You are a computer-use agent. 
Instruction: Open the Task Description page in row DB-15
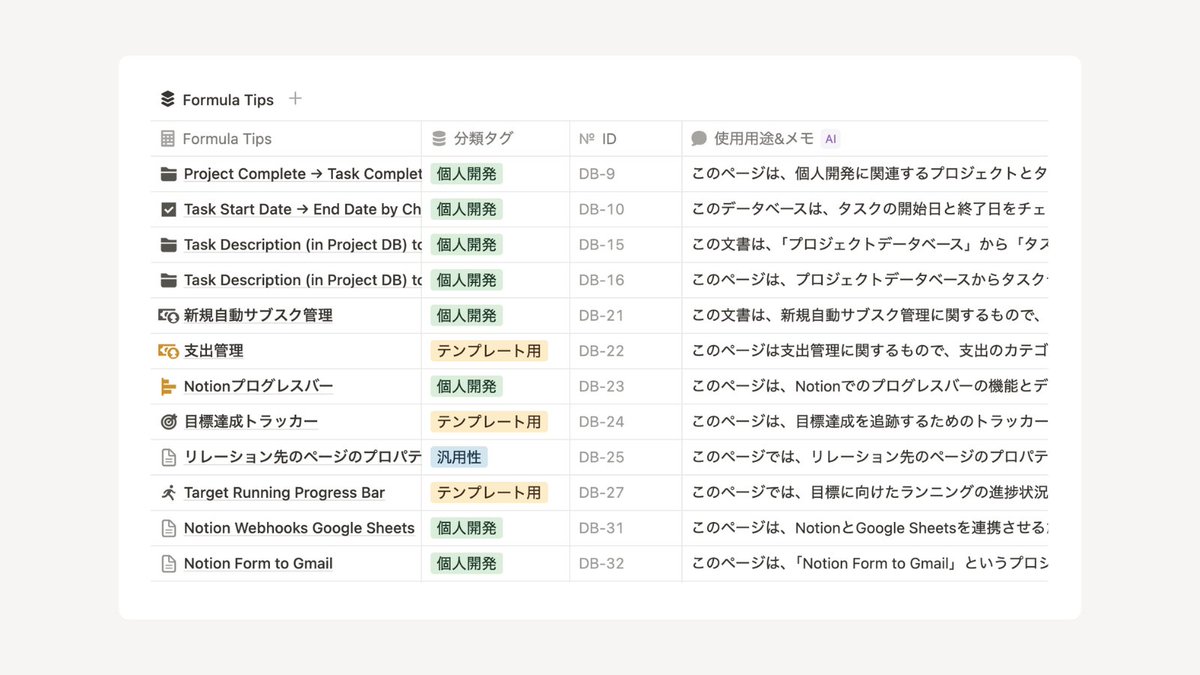click(x=302, y=245)
